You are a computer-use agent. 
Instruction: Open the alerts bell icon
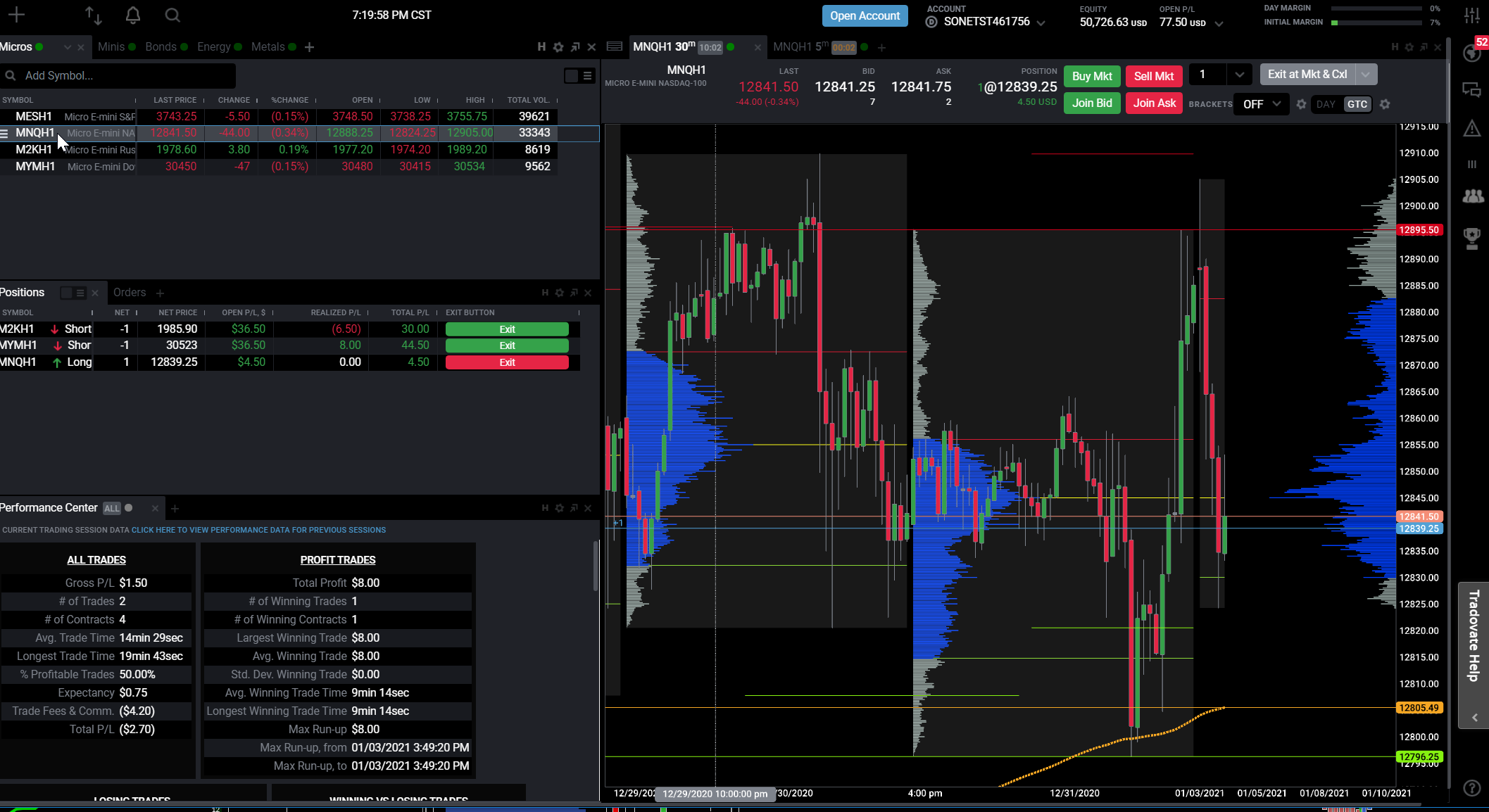pyautogui.click(x=133, y=15)
